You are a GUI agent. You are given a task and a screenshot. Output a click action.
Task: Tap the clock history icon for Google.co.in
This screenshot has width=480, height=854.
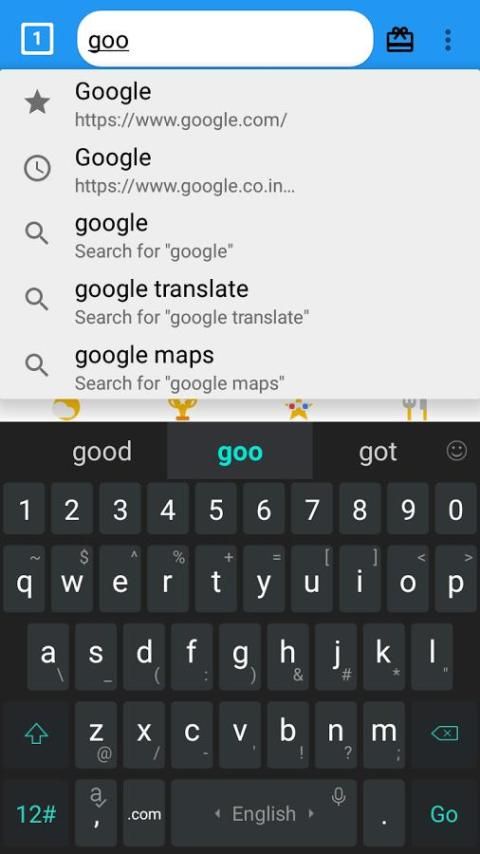[37, 169]
